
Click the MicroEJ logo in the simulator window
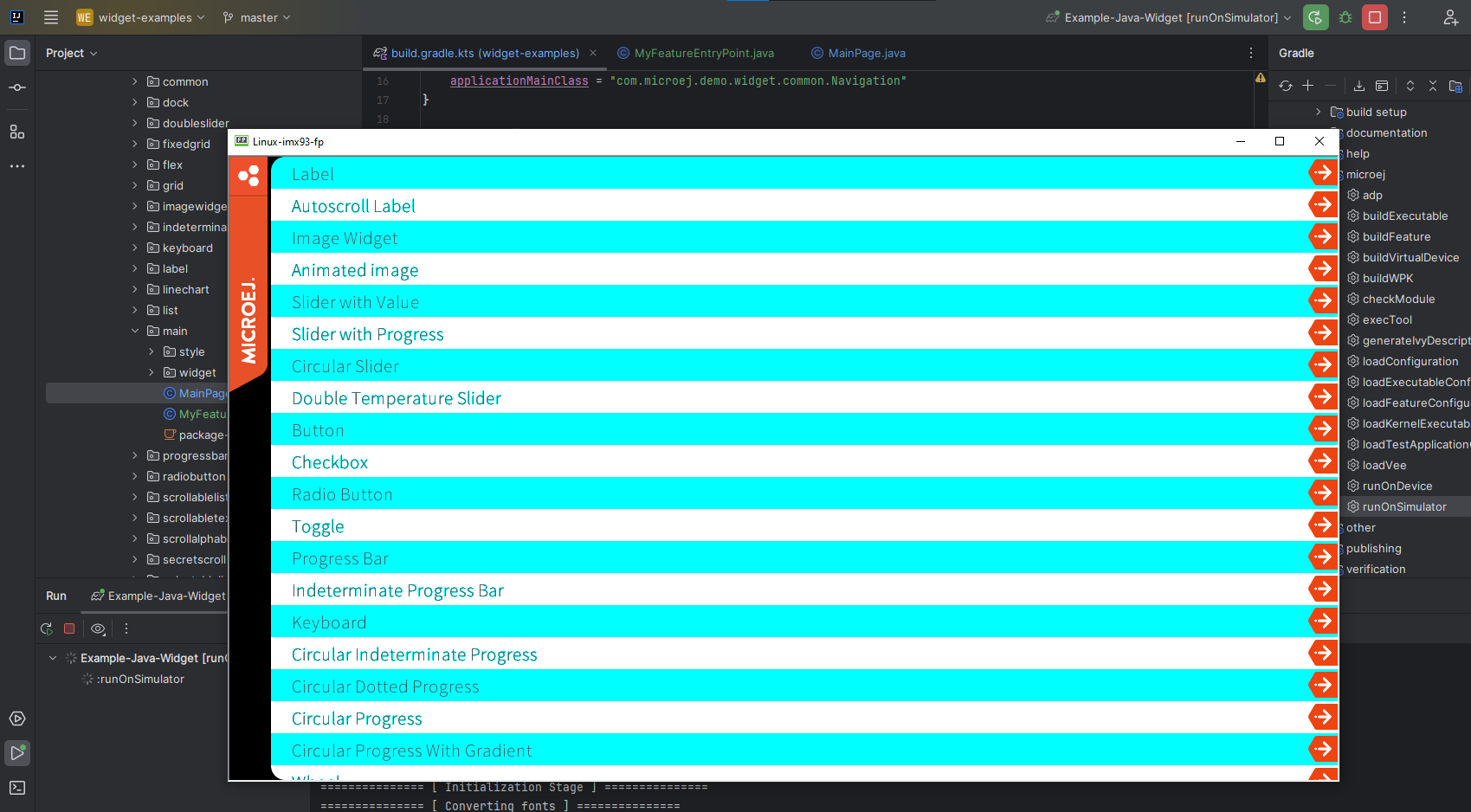[248, 175]
